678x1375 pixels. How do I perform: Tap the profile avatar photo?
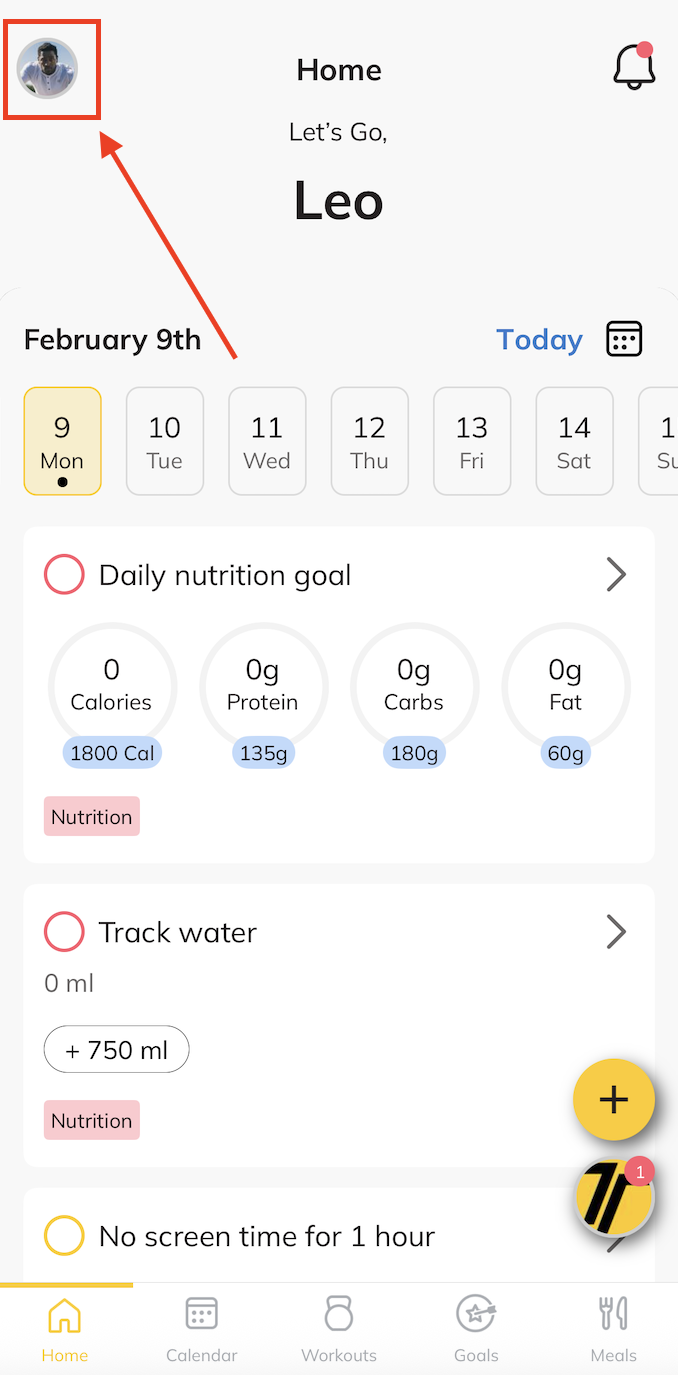[x=47, y=69]
